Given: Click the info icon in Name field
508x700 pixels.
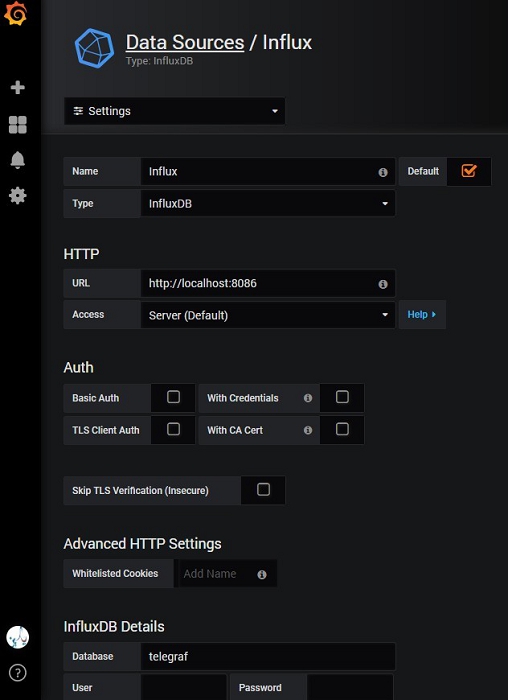Looking at the screenshot, I should [x=383, y=172].
